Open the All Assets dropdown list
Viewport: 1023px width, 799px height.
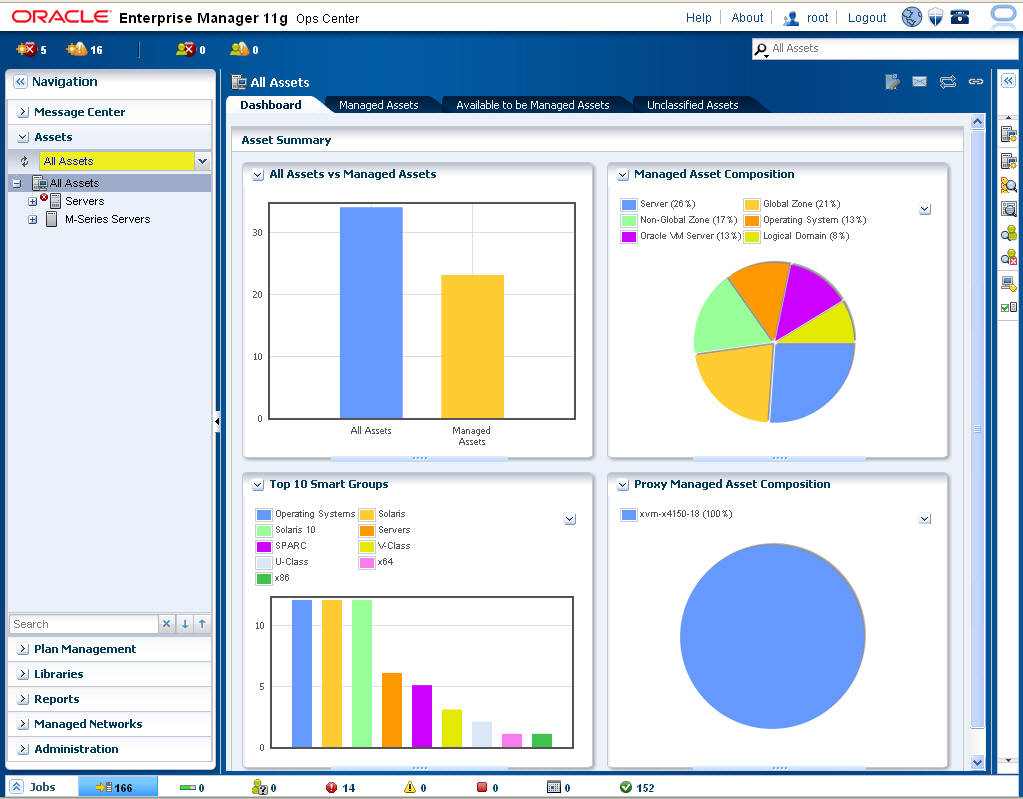[202, 161]
